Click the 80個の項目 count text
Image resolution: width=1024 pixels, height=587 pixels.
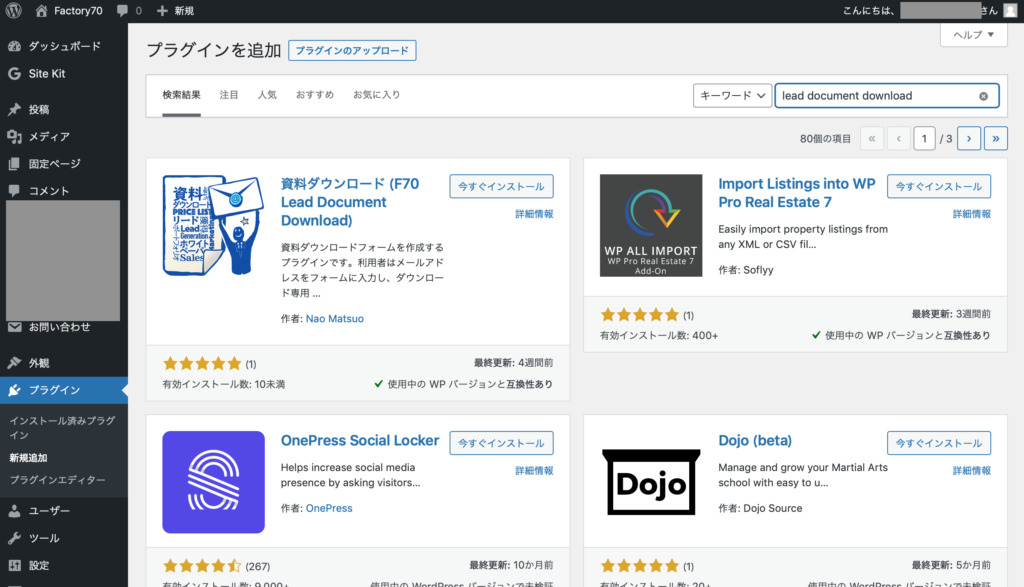pos(825,138)
